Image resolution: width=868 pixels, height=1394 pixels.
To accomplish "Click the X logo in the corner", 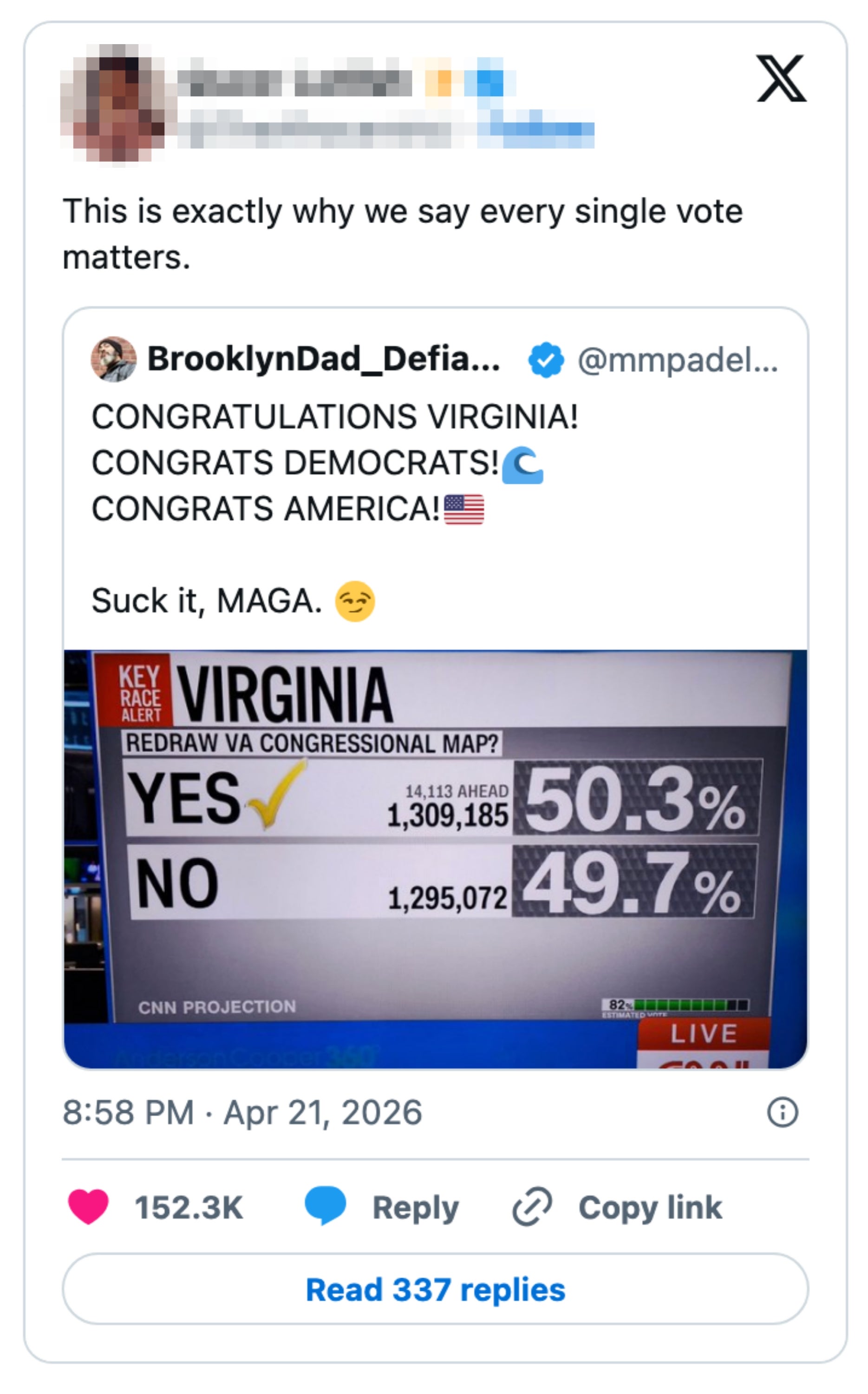I will (781, 79).
